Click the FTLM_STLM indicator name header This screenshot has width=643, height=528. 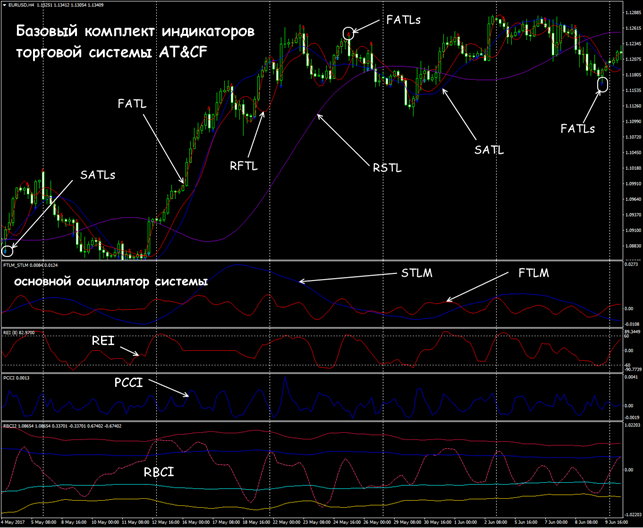30,266
